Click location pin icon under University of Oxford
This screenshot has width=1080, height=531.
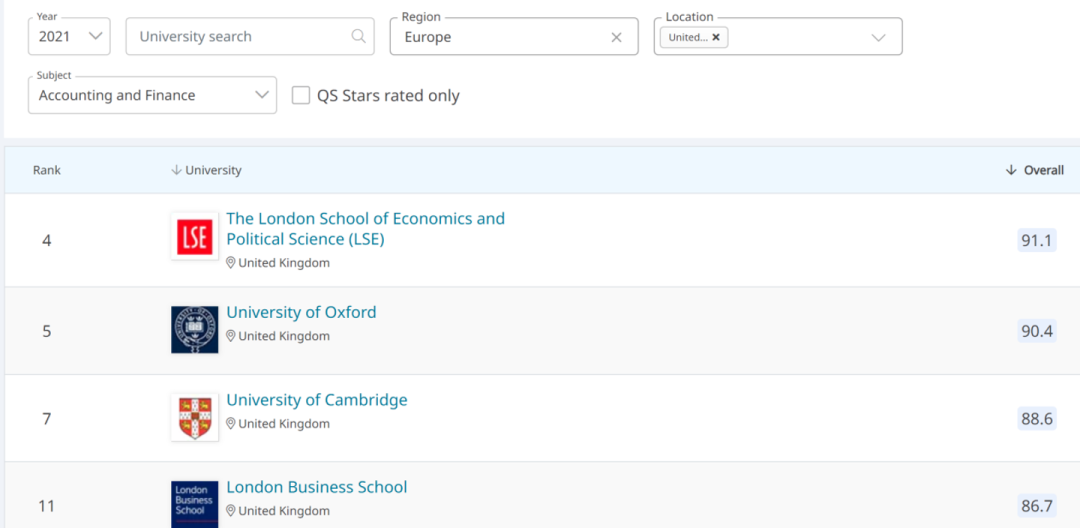231,336
